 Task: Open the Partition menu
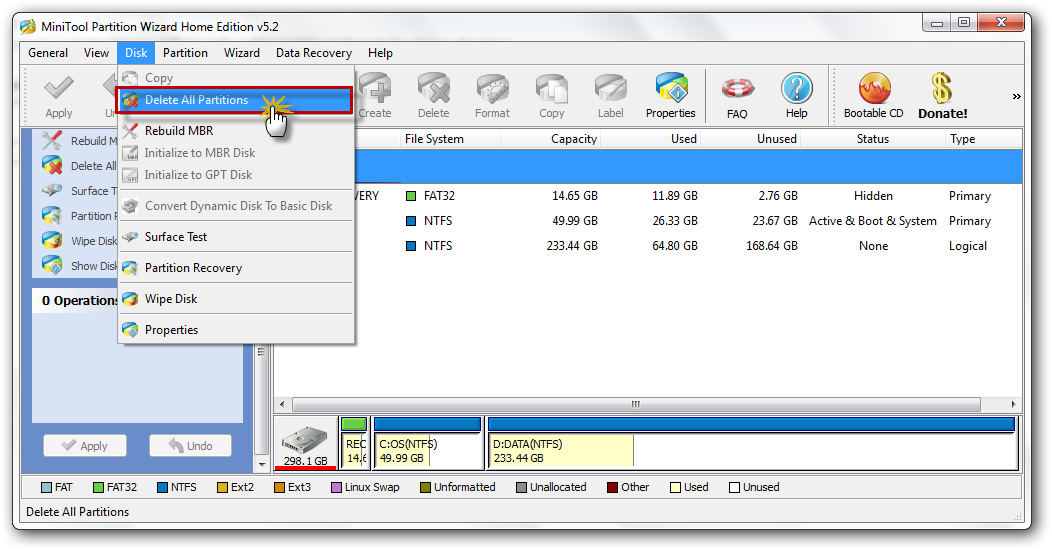pyautogui.click(x=185, y=53)
